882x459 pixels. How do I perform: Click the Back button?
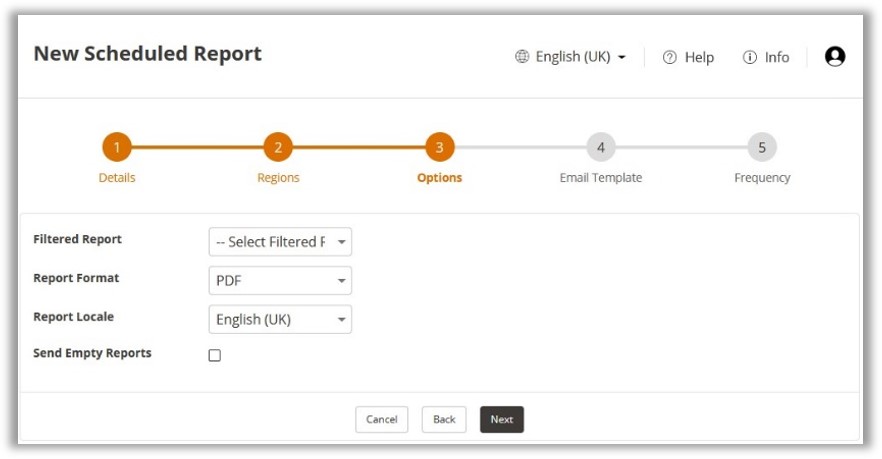pos(444,420)
